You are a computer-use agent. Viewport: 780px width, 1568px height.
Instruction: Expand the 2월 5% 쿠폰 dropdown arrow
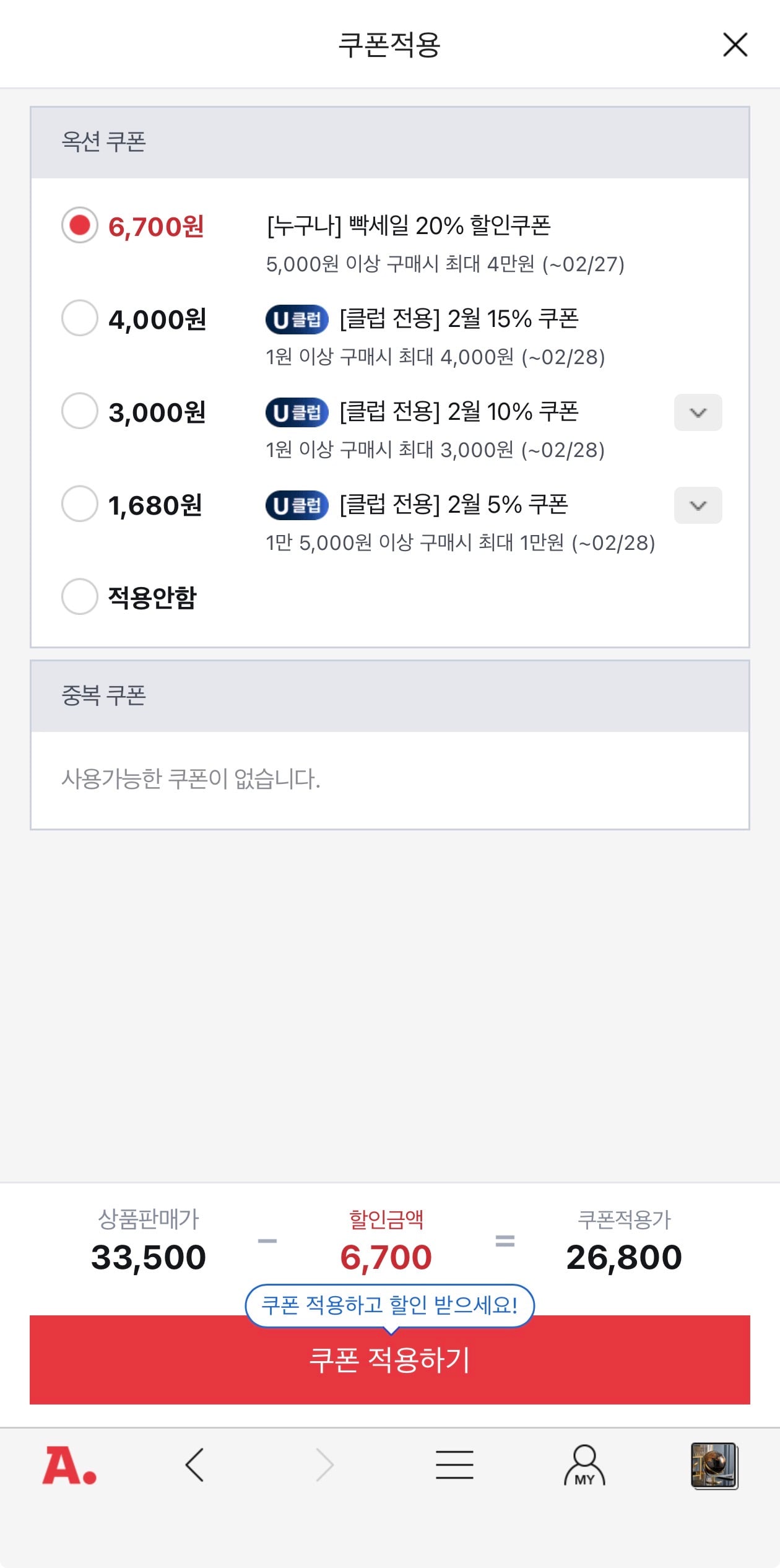point(698,505)
